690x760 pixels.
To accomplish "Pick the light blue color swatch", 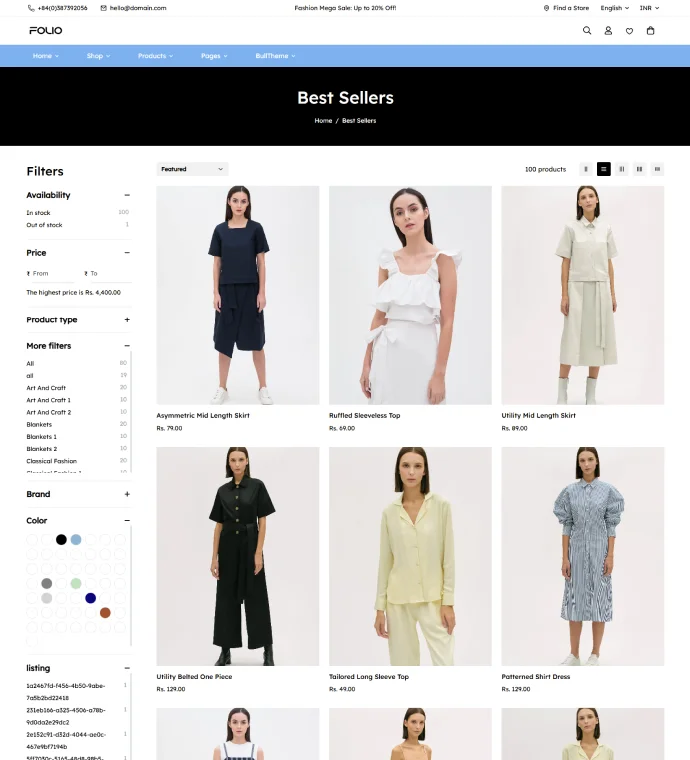I will (x=76, y=539).
